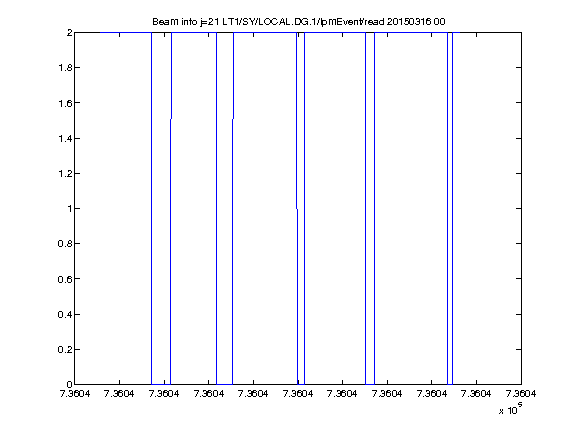Click the floor of the widest blue pulse gap
This screenshot has width=576, height=432.
tap(161, 384)
